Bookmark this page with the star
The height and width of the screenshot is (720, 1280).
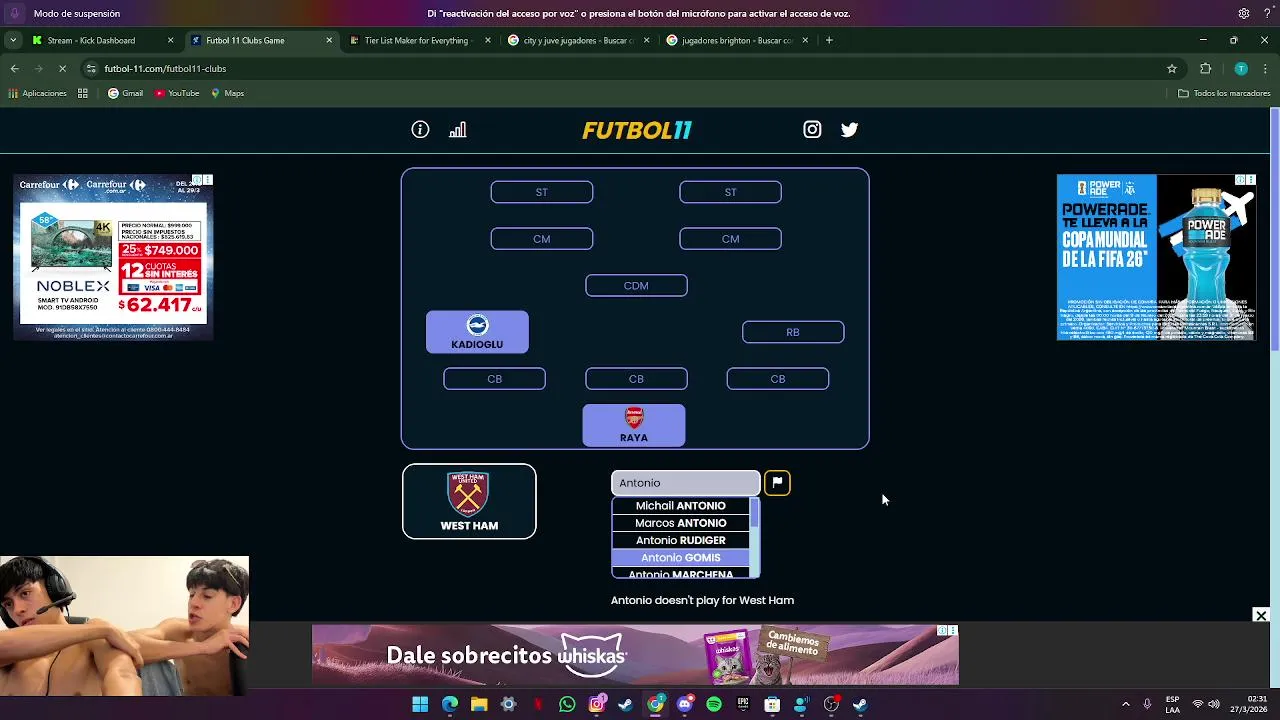pyautogui.click(x=1172, y=69)
